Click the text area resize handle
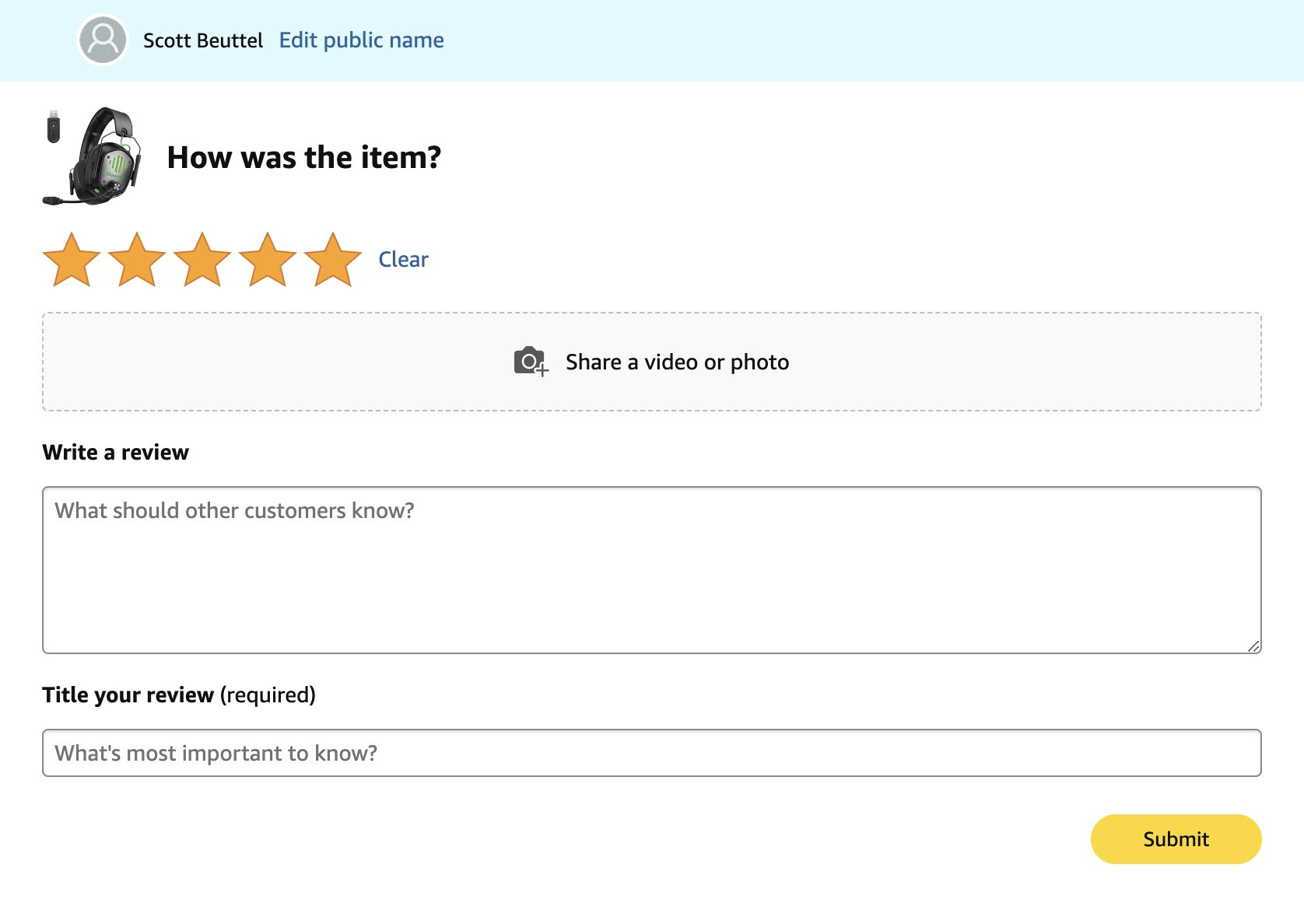The image size is (1304, 924). (x=1253, y=646)
